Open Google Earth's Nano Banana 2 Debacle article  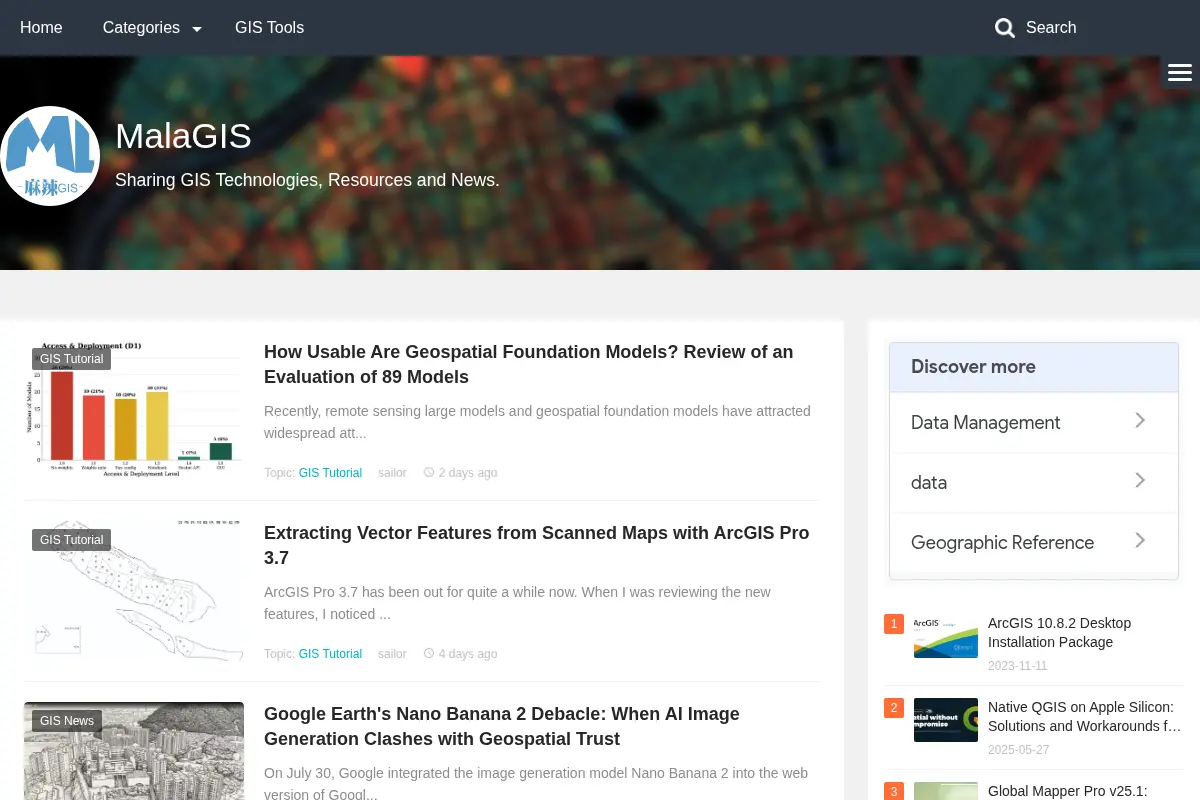(502, 726)
